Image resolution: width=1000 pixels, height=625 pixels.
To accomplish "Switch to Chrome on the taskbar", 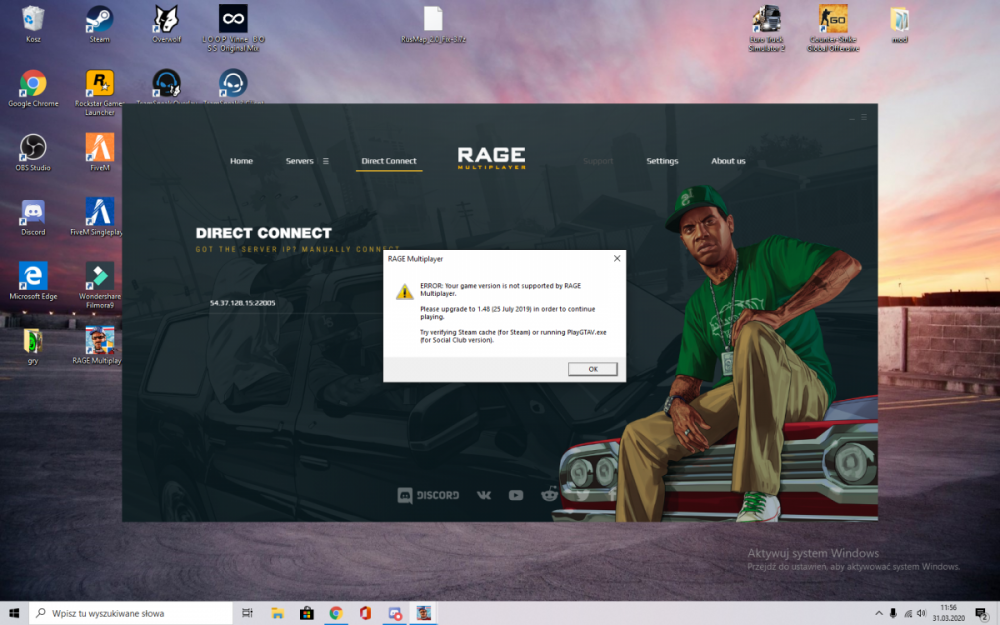I will [x=336, y=613].
